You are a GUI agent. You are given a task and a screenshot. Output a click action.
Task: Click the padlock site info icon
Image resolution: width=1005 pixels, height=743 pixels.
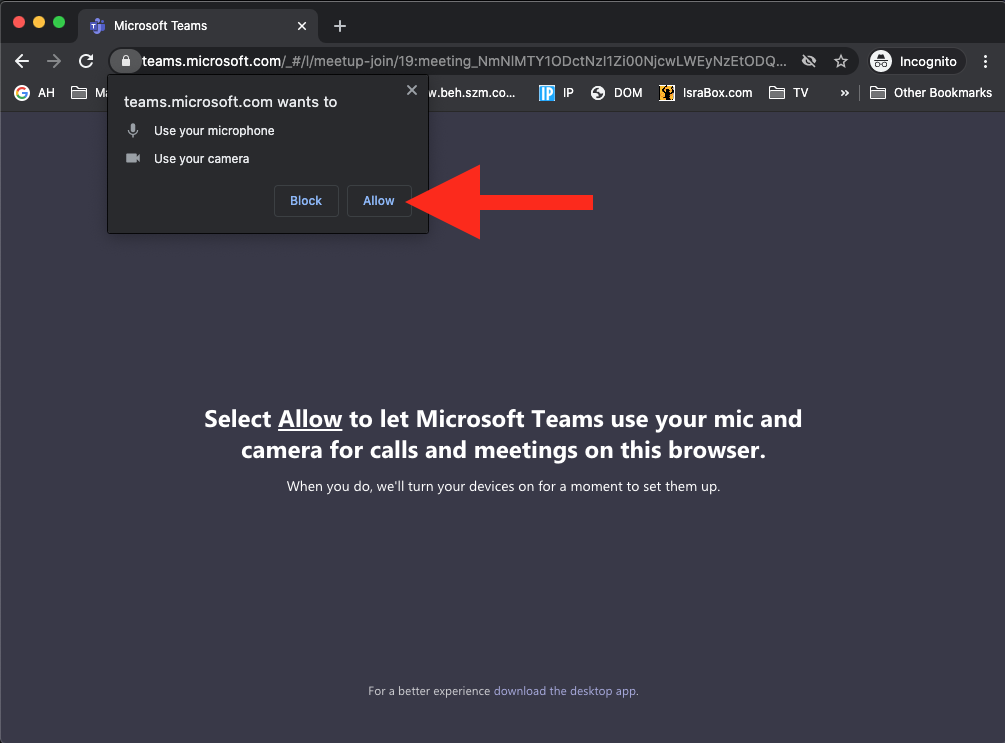(x=125, y=61)
